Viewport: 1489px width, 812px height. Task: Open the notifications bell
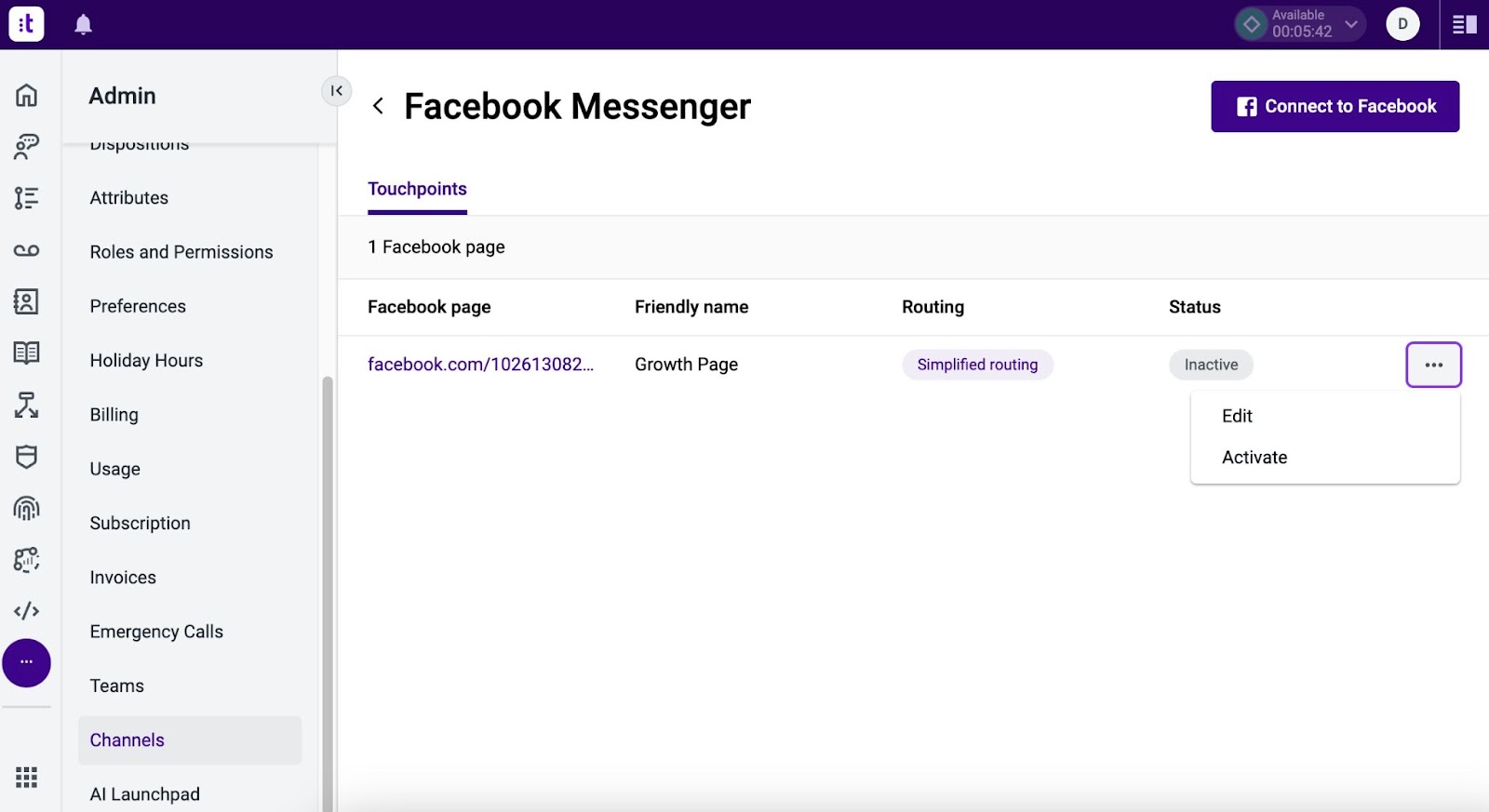pyautogui.click(x=83, y=24)
